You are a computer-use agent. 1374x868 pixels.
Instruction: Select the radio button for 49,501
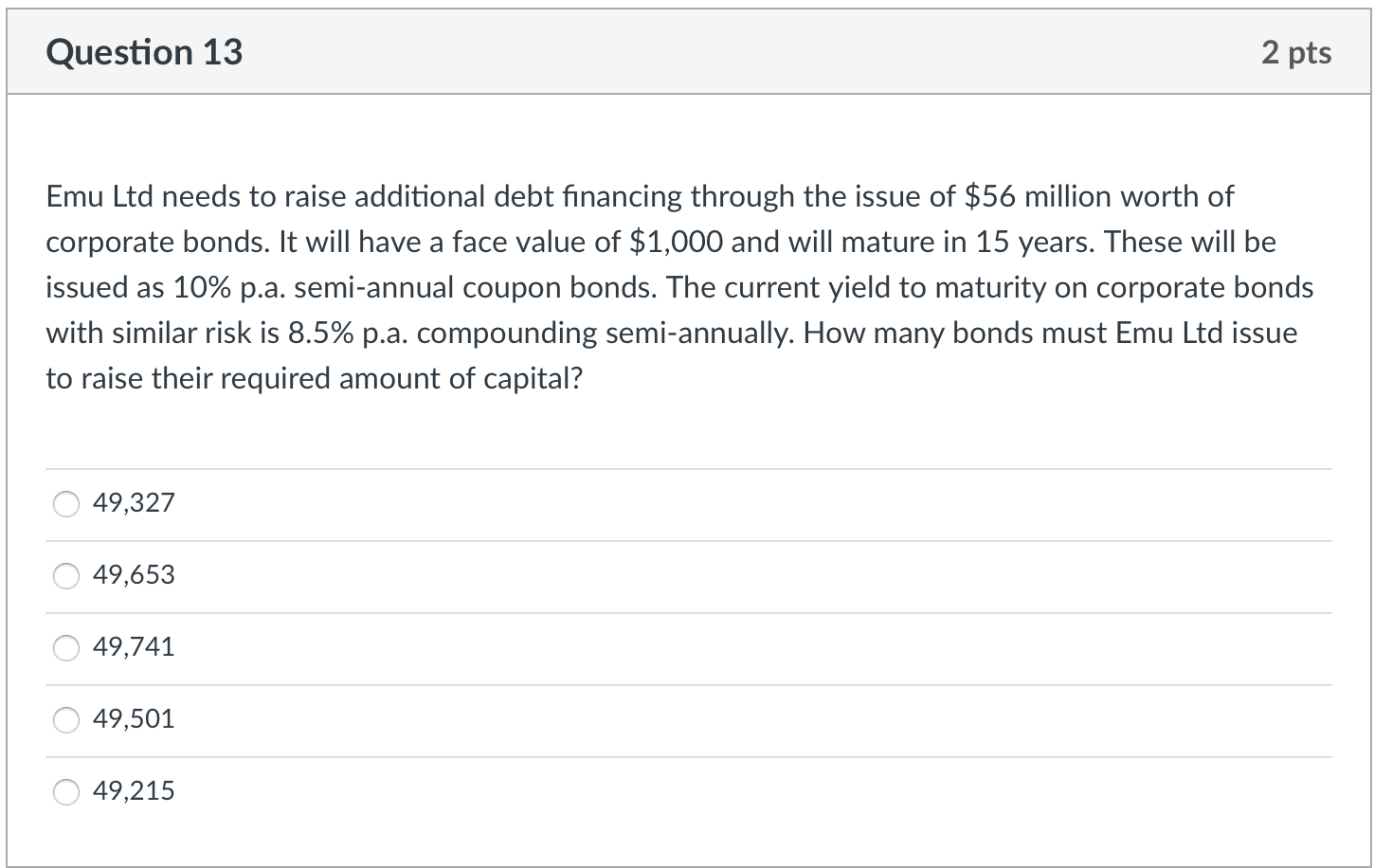[65, 720]
